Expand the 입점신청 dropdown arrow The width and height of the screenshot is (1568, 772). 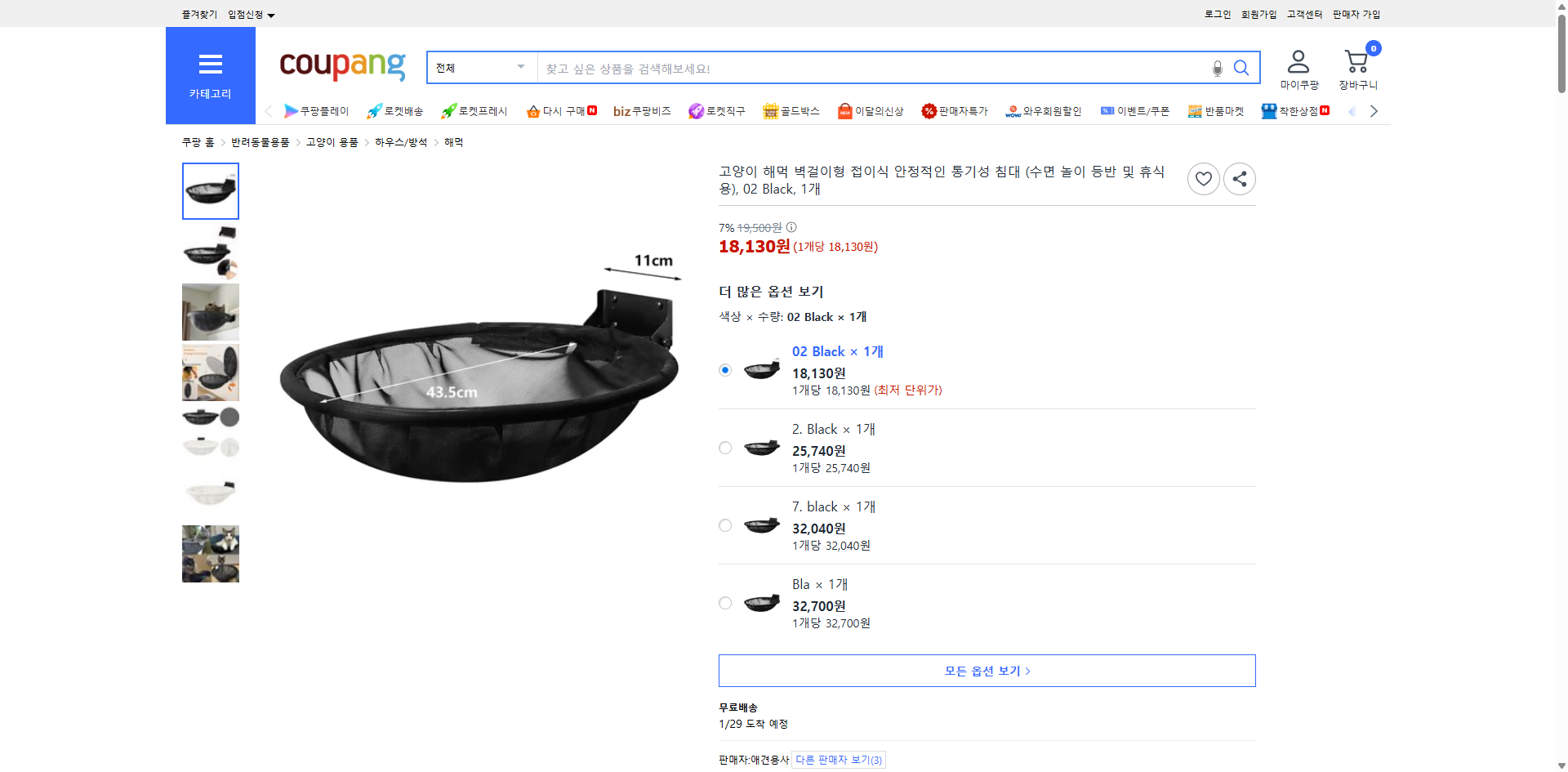[x=272, y=14]
